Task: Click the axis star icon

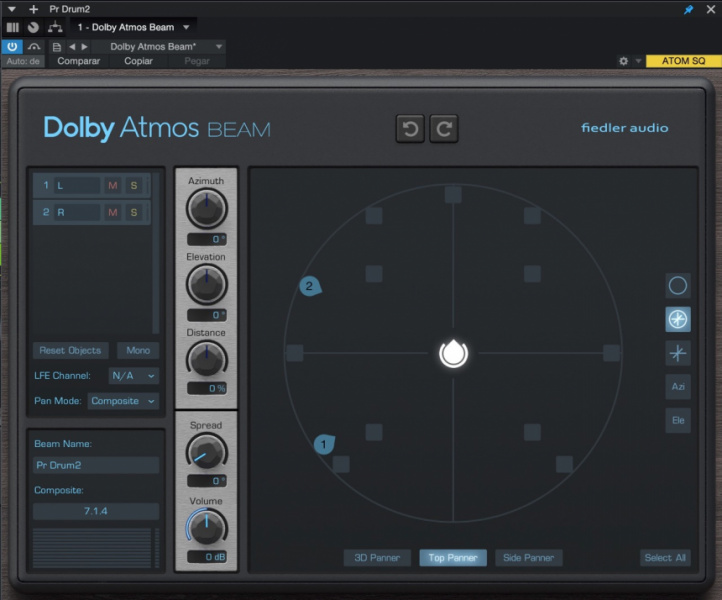Action: tap(678, 353)
